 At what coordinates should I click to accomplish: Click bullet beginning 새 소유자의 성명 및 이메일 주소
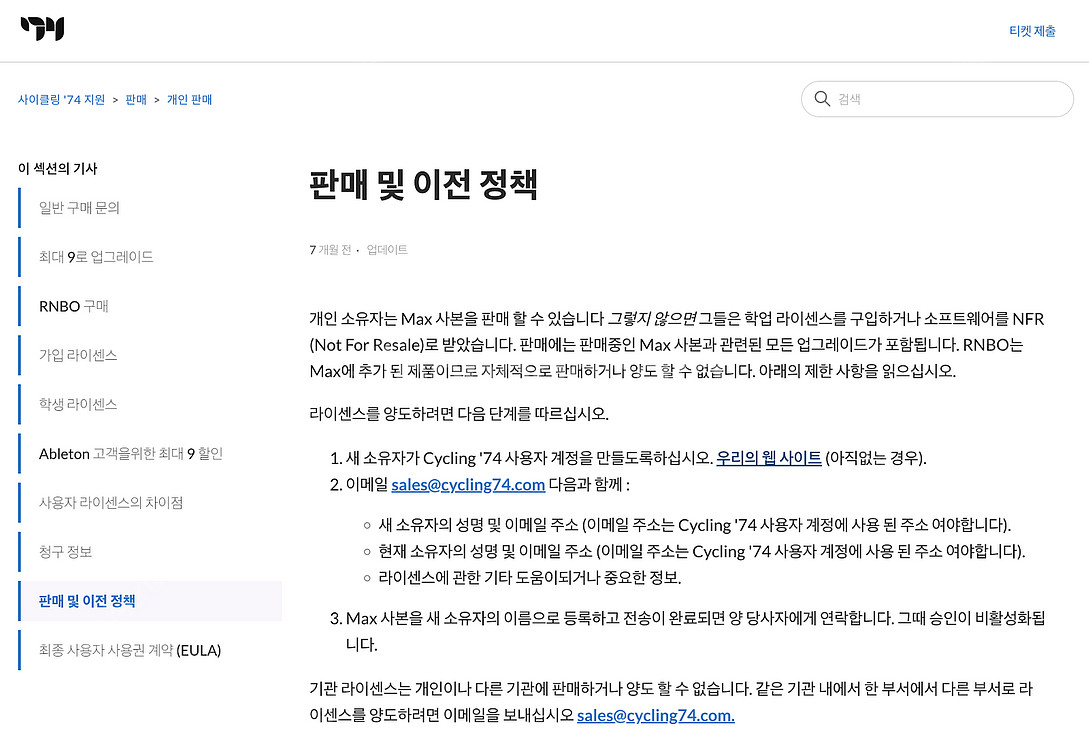coord(695,524)
